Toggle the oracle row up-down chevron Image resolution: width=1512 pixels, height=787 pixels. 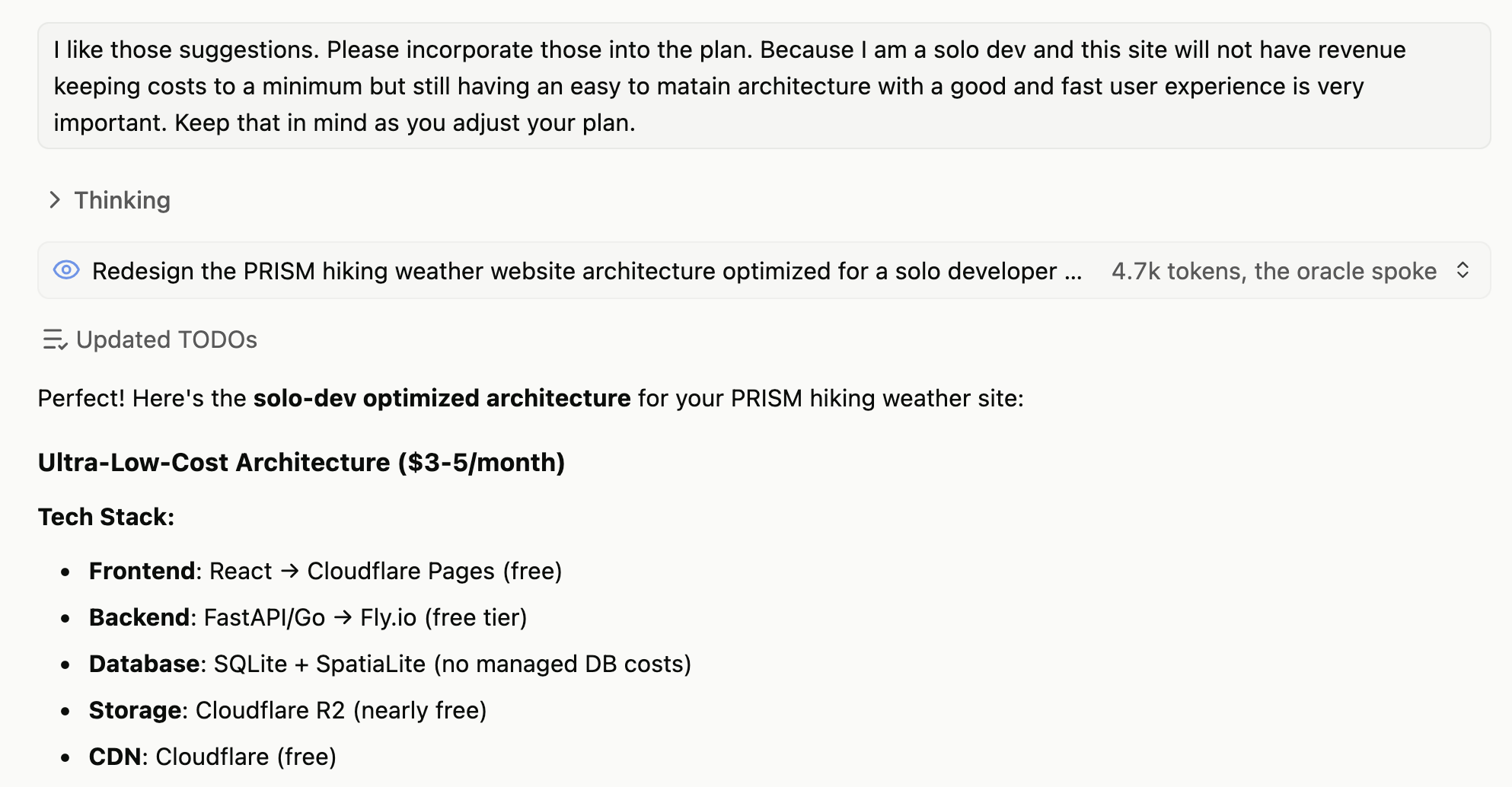click(x=1462, y=270)
